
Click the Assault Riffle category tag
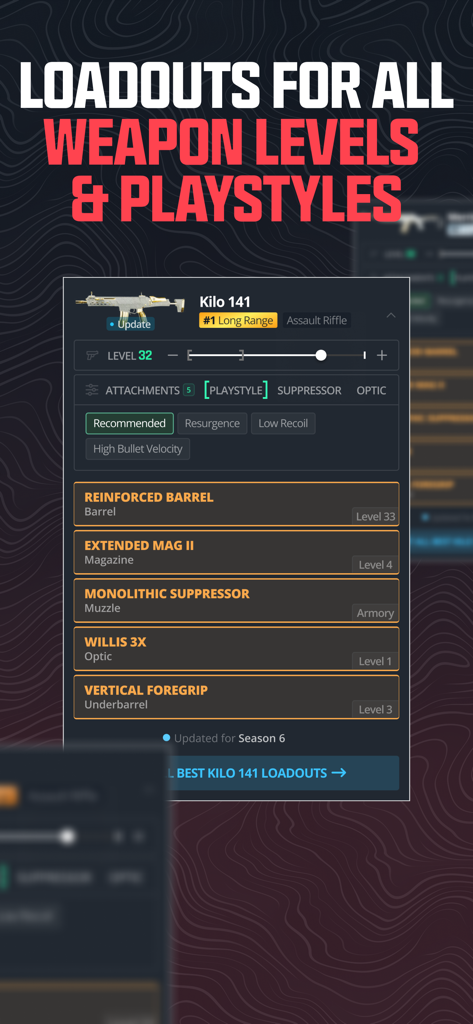317,320
